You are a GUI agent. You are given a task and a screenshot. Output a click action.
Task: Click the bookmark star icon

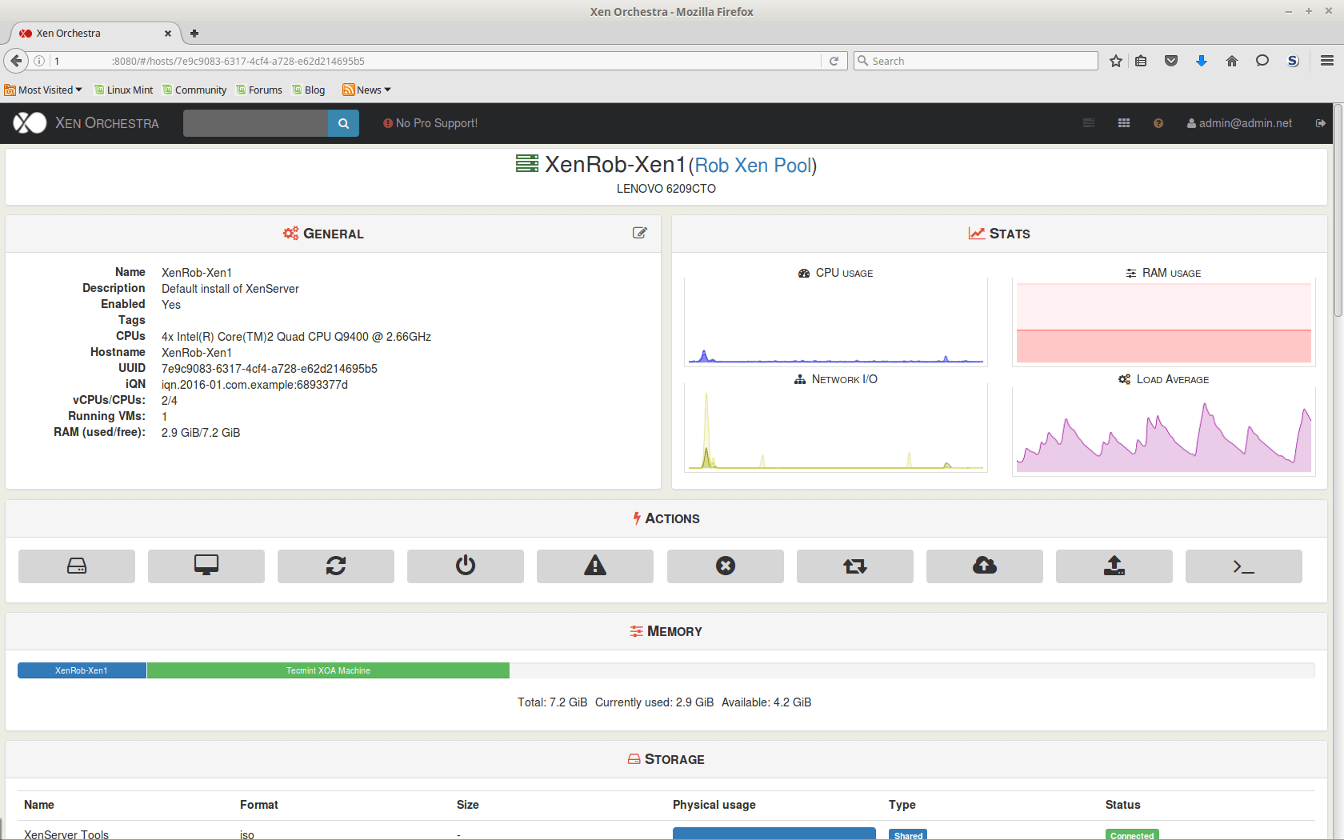click(1116, 61)
